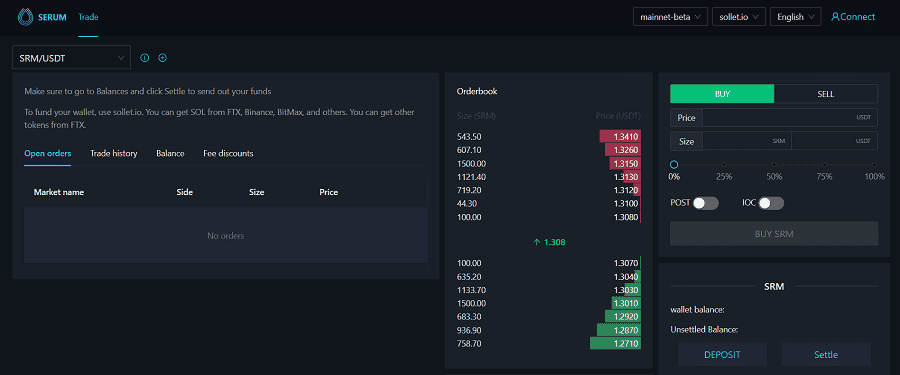Screen dimensions: 900x375
Task: Focus the Size USDT input field
Action: (835, 141)
